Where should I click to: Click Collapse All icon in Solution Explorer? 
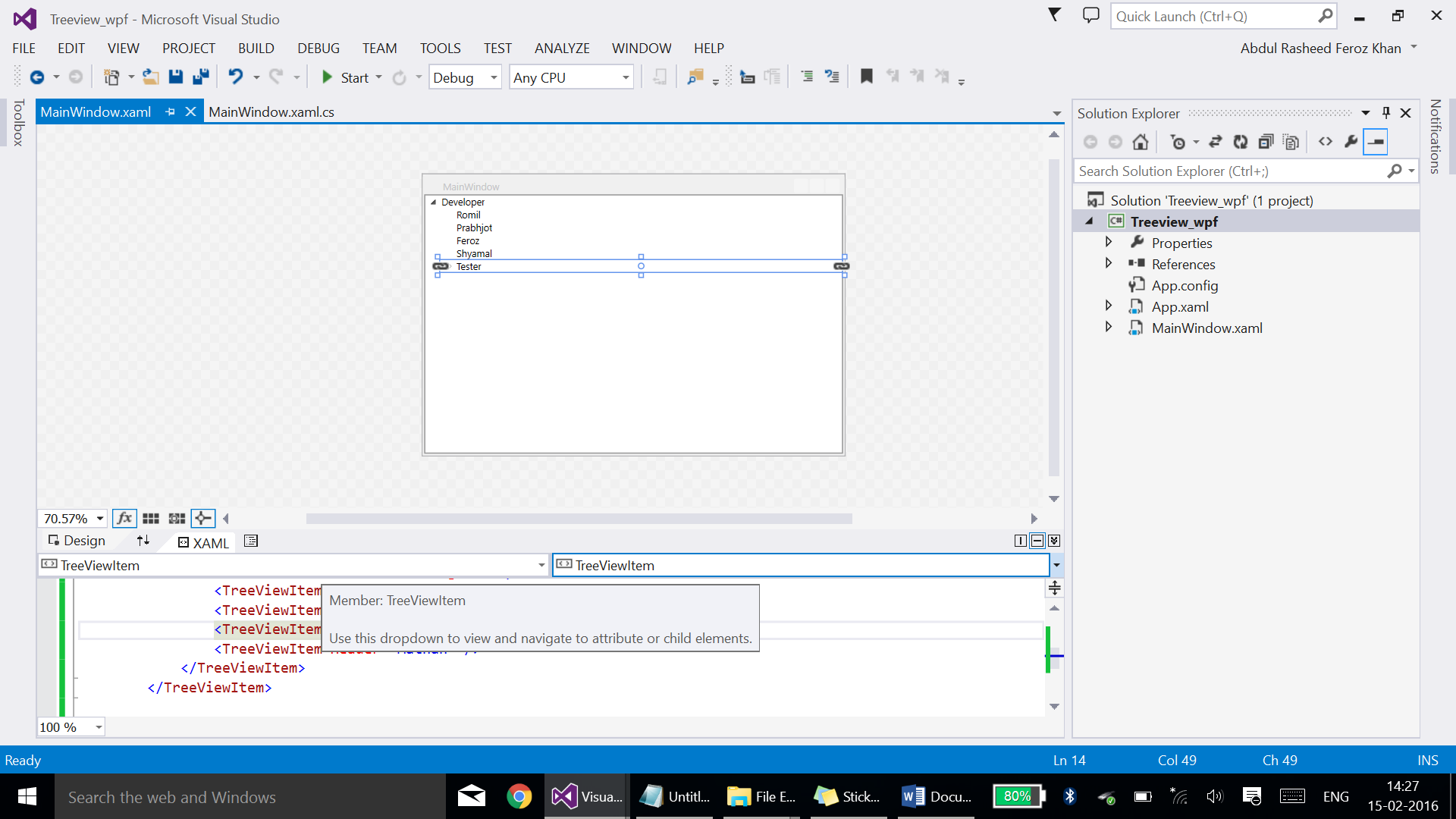(x=1266, y=142)
